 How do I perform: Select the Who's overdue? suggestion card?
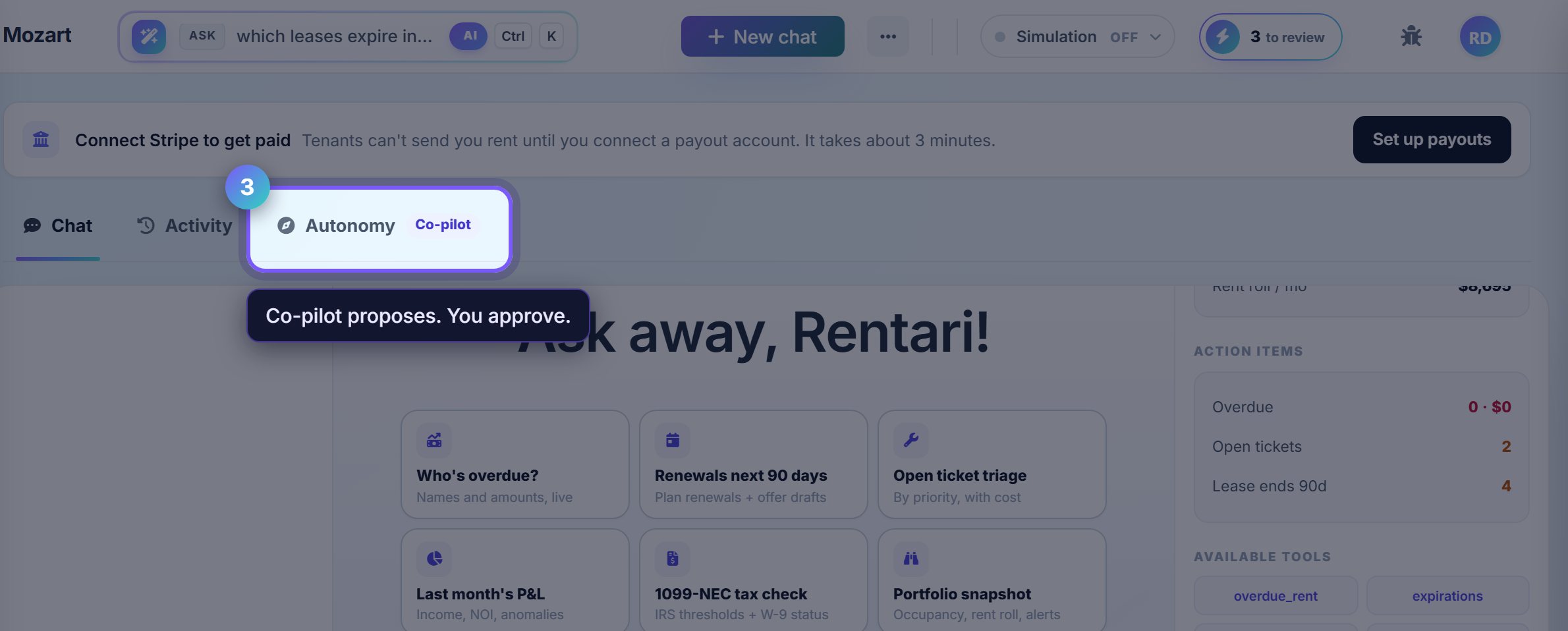[515, 464]
